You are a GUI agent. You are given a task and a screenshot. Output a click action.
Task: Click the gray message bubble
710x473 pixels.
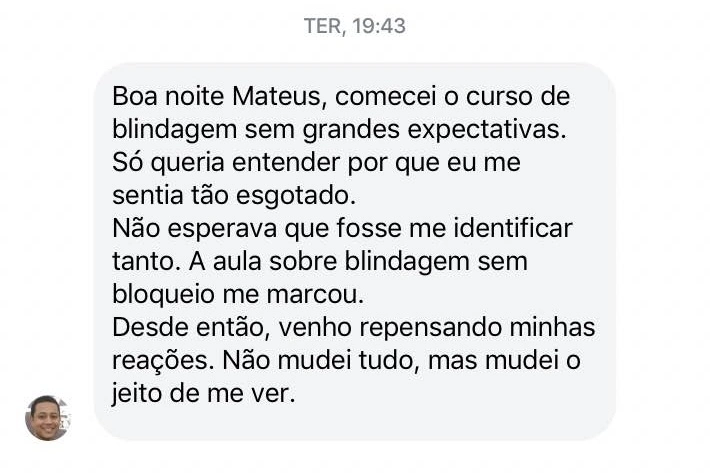[355, 250]
